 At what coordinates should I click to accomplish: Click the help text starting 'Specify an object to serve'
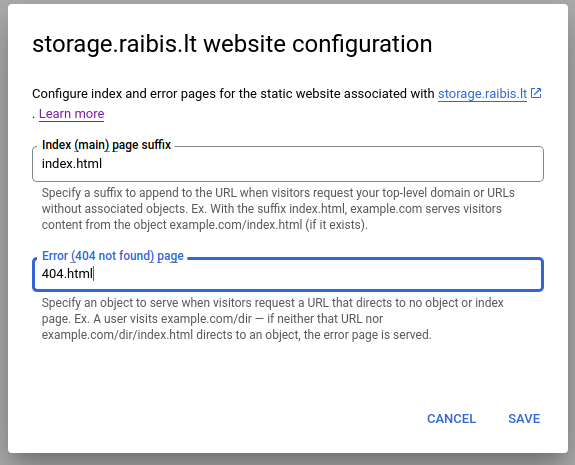272,319
